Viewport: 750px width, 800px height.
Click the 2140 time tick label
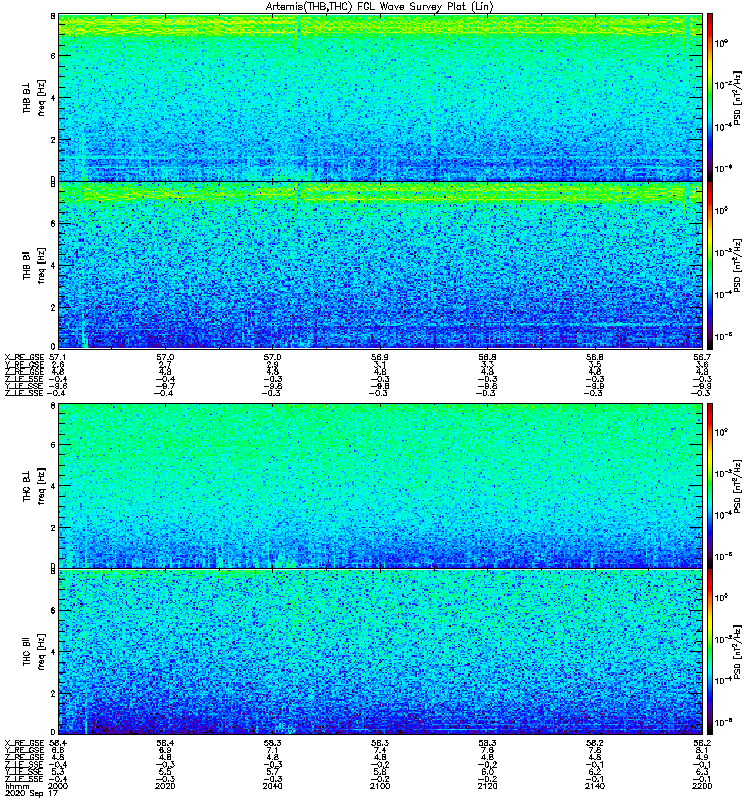pyautogui.click(x=595, y=786)
